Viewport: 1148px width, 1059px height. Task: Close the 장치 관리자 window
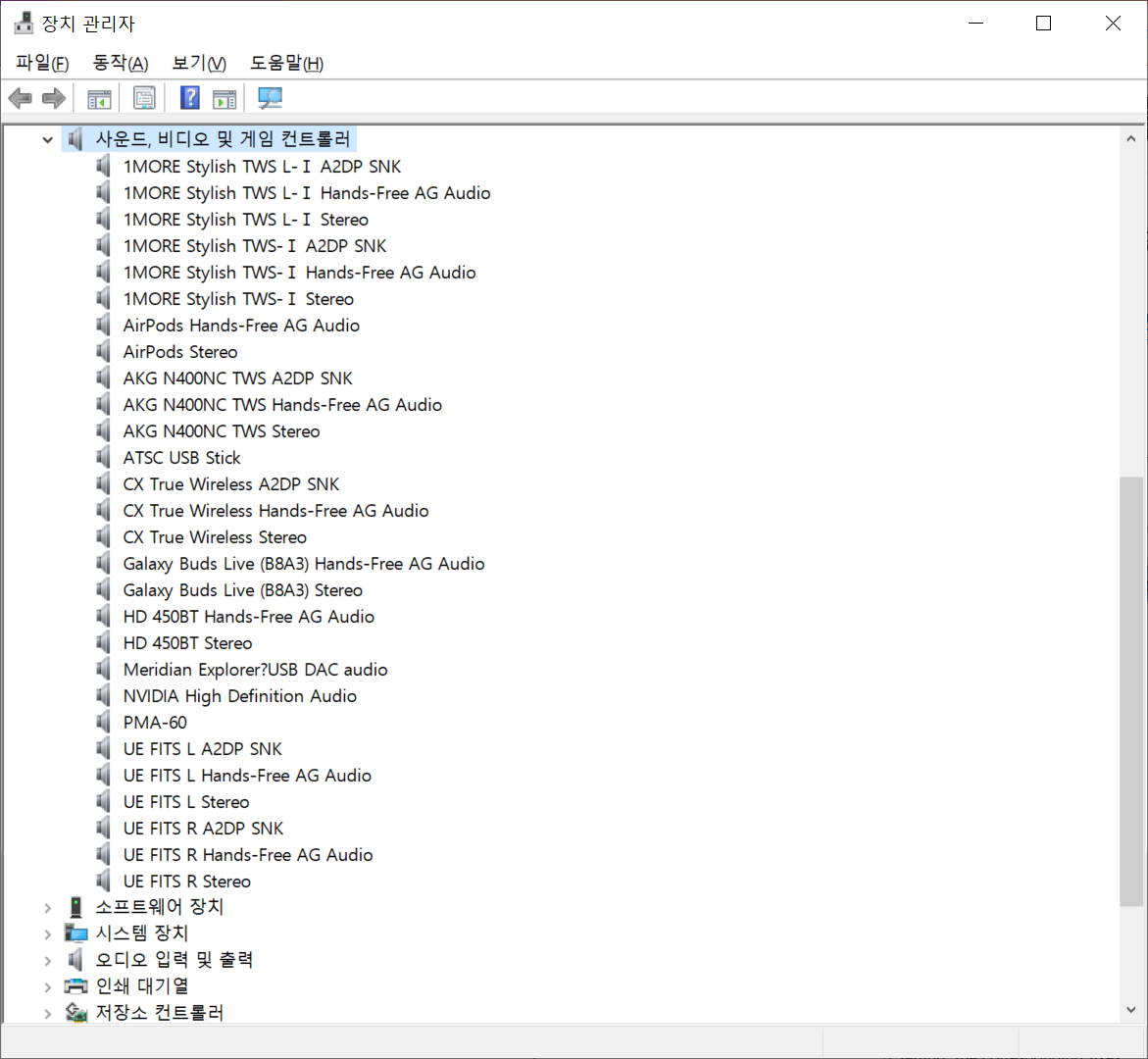[1113, 24]
